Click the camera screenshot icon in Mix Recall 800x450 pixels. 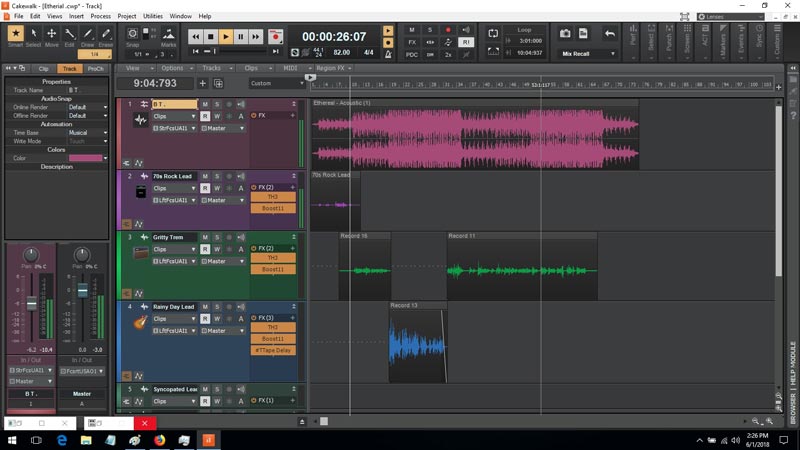[x=565, y=34]
